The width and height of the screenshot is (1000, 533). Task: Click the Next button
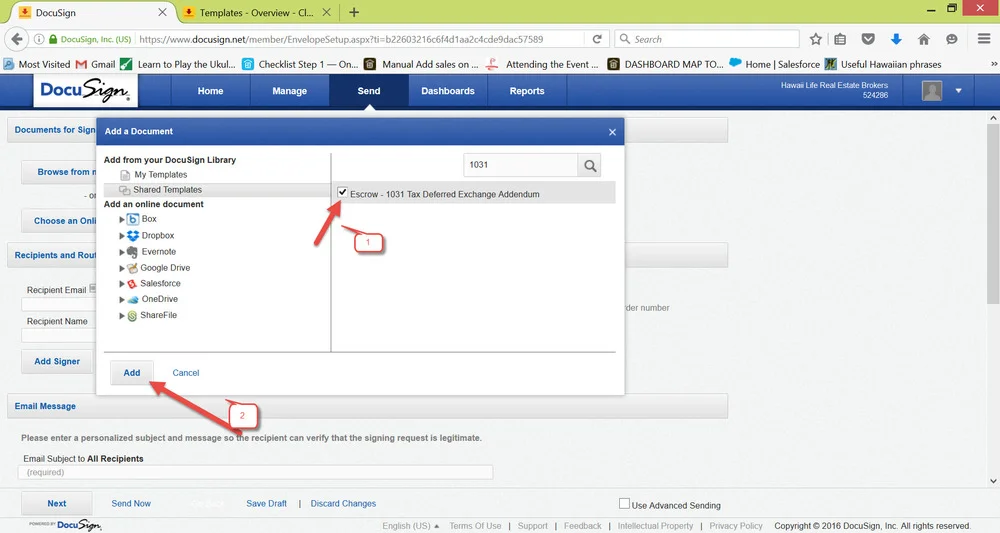(57, 504)
